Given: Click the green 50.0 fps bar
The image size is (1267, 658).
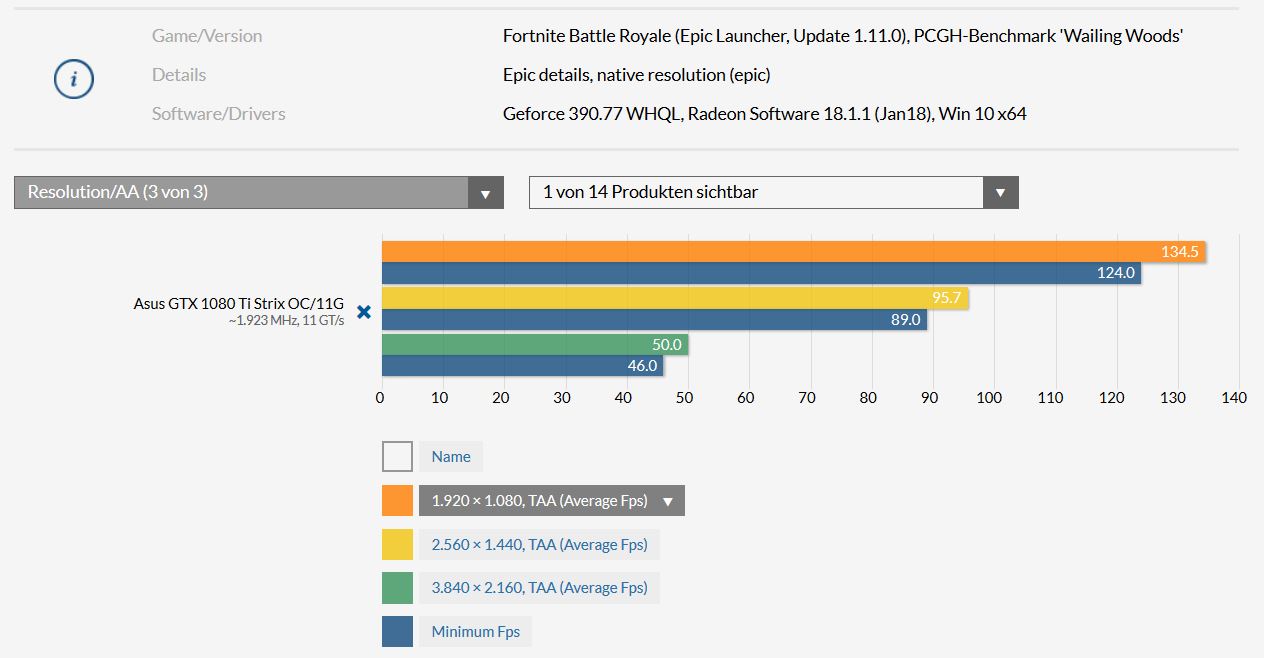Looking at the screenshot, I should point(535,344).
